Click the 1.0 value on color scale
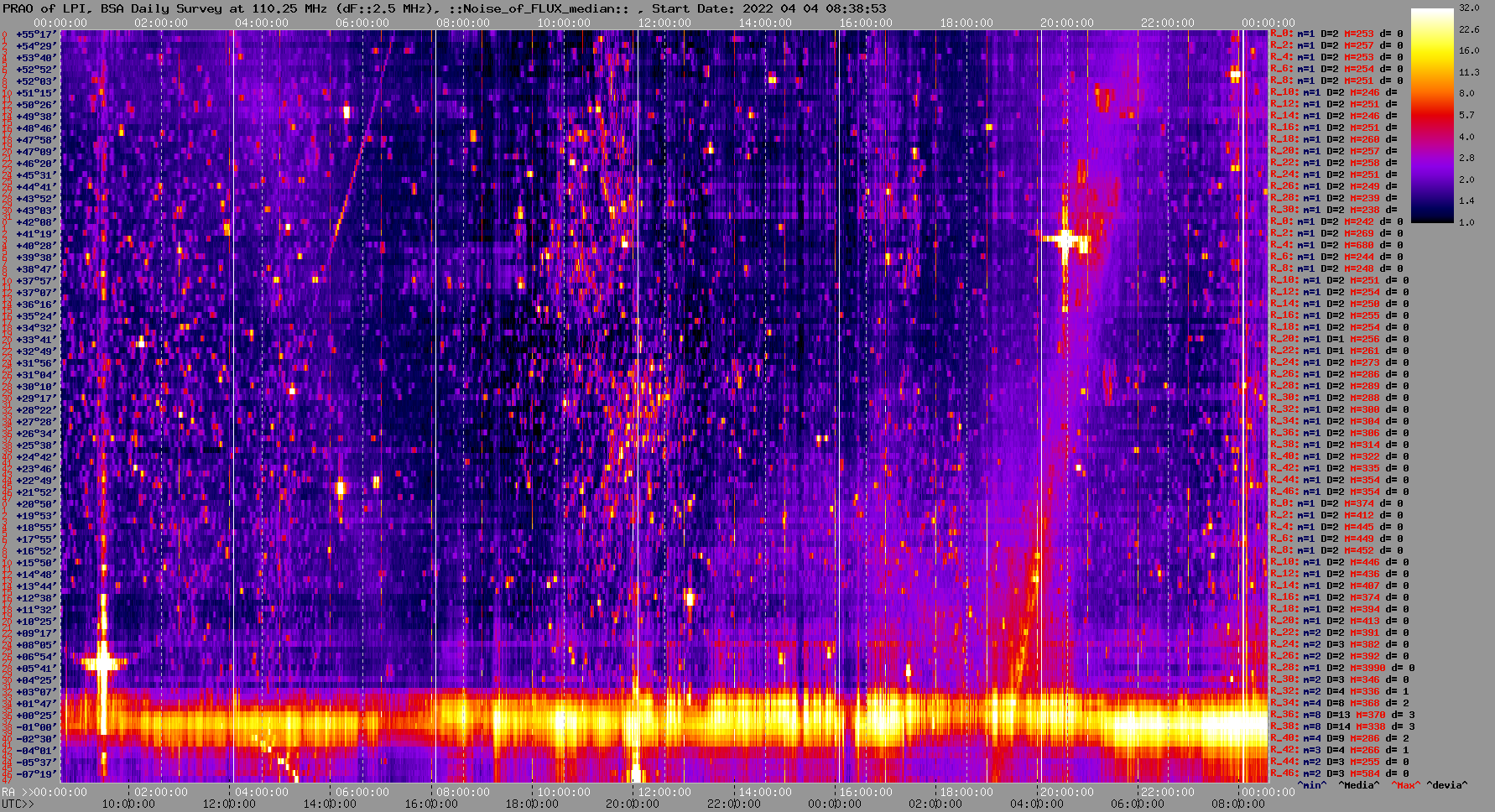Screen dimensions: 1495x812 click(x=1466, y=222)
